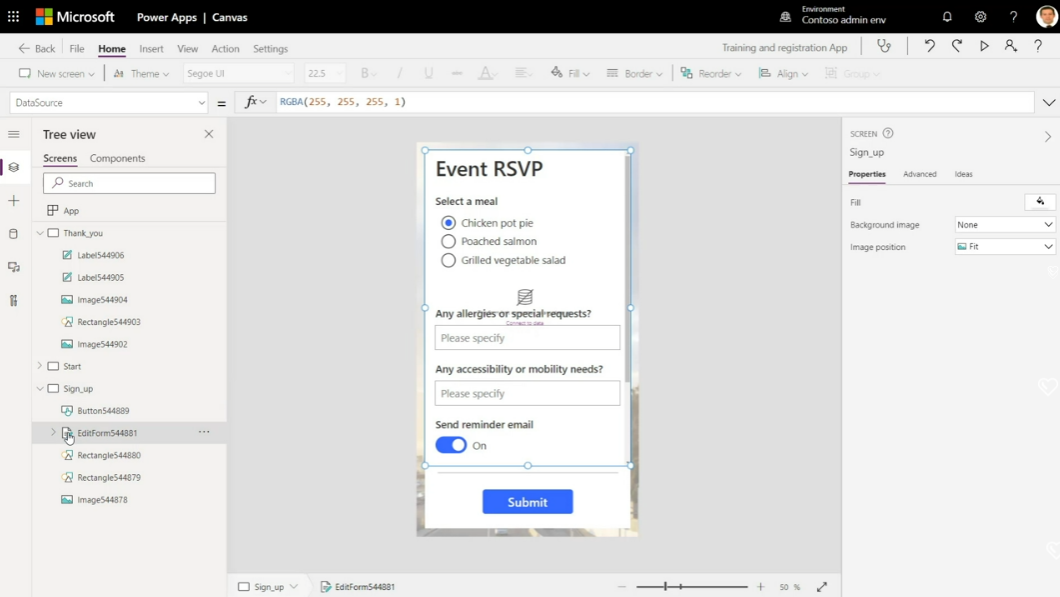Toggle the Send reminder email switch
This screenshot has height=597, width=1060.
click(x=451, y=445)
